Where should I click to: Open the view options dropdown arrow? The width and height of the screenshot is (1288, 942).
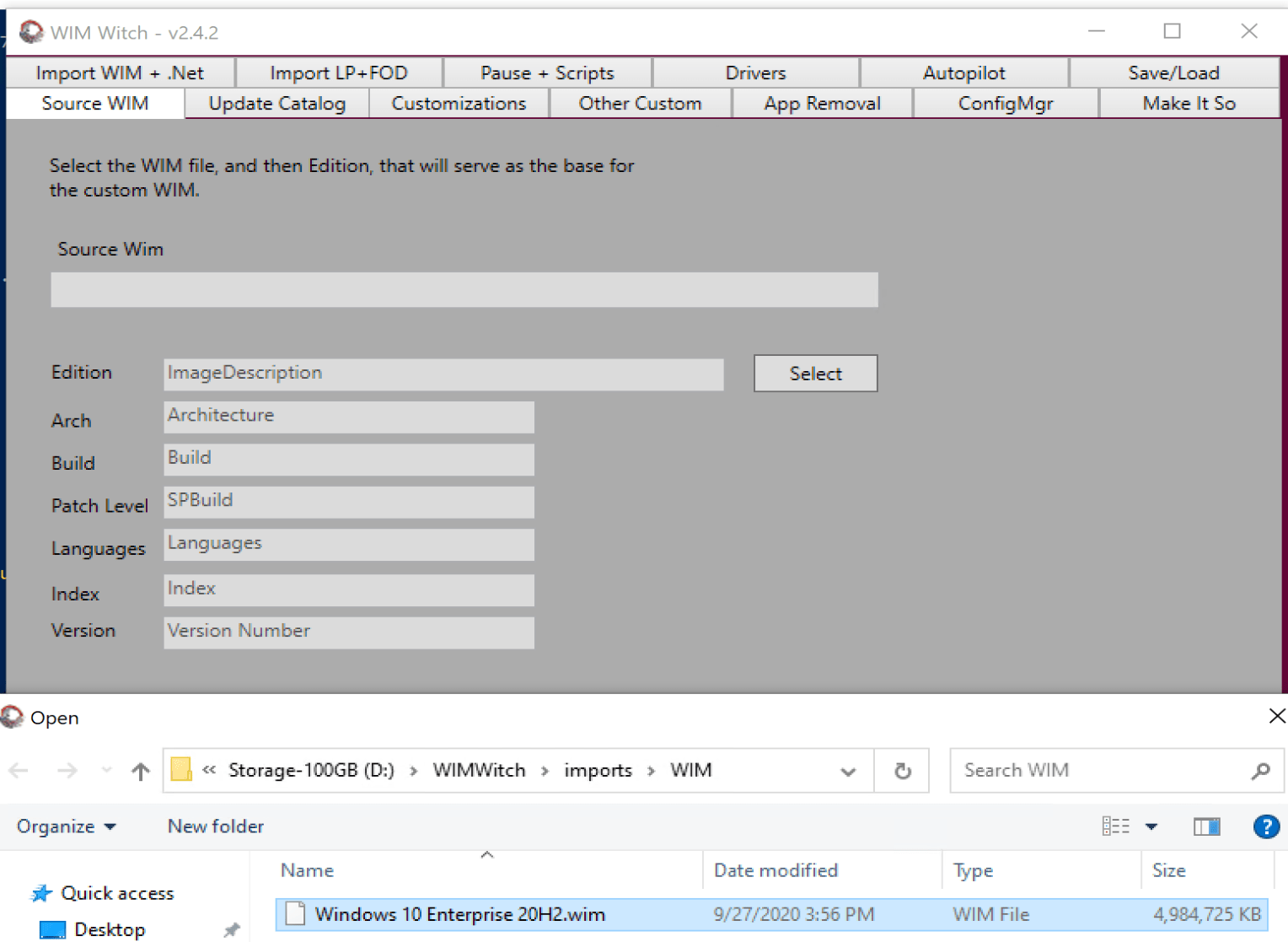[1151, 826]
